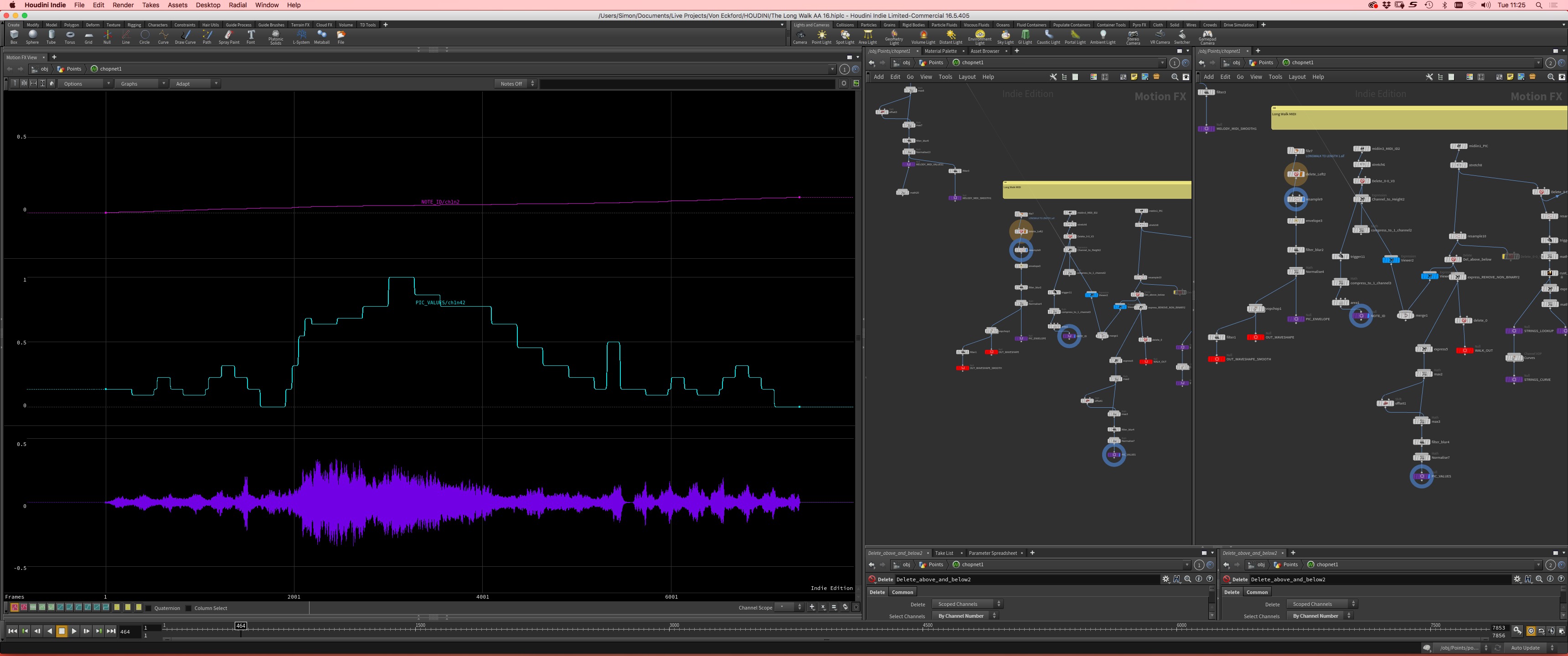Toggle the Column Select checkbox
Viewport: 1568px width, 656px height.
click(x=189, y=608)
